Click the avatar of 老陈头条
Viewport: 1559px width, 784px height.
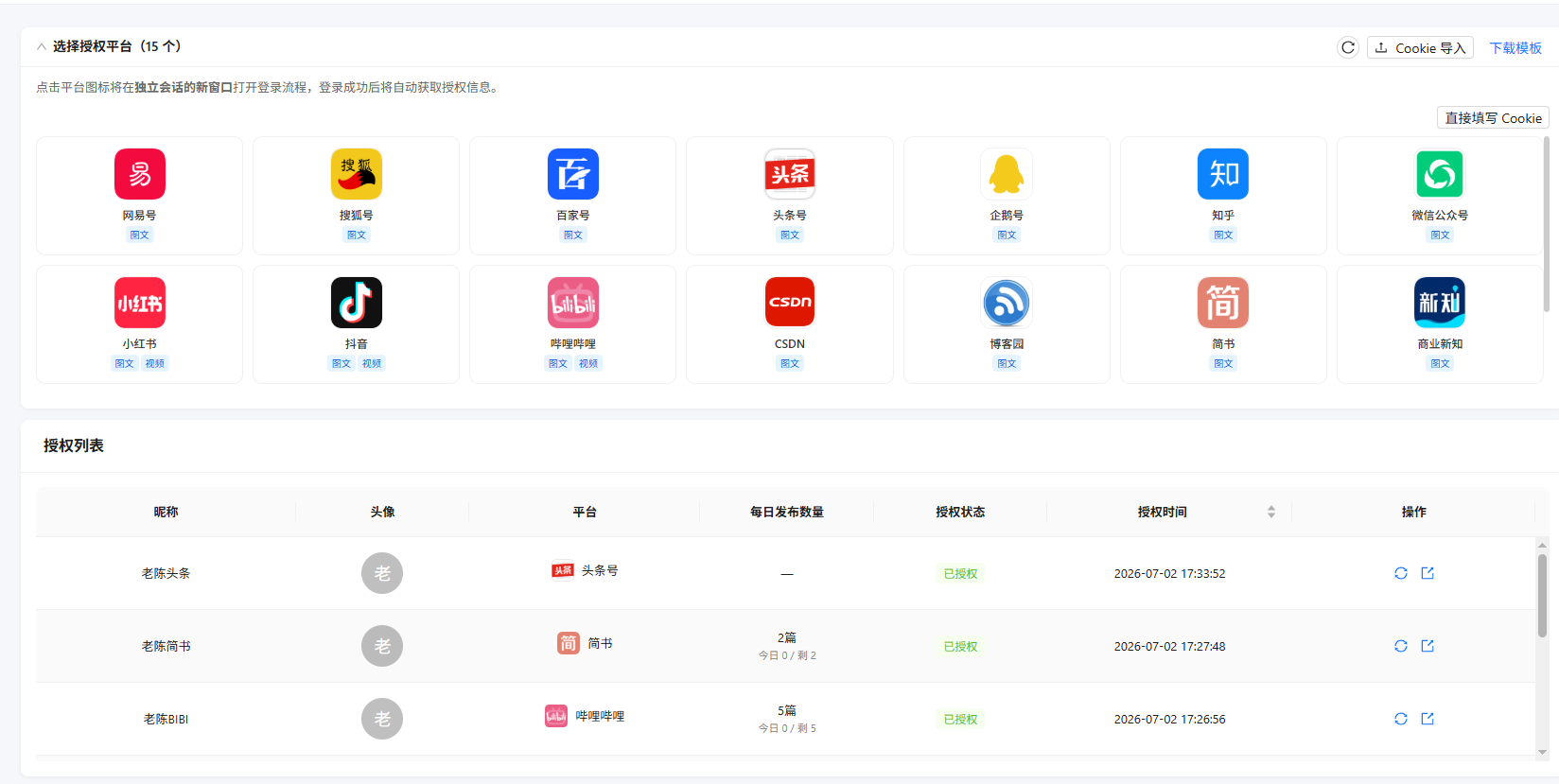[382, 573]
